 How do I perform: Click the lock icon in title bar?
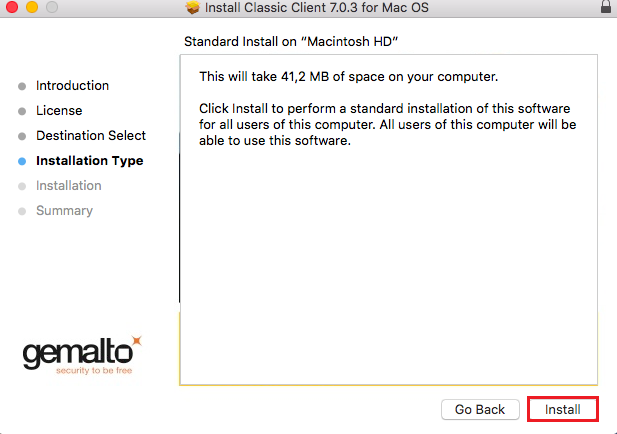[606, 6]
